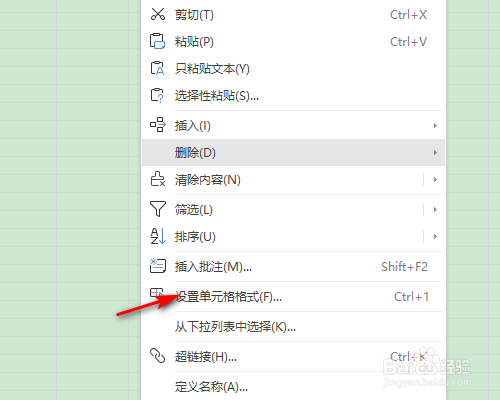Click the Clear Contents eraser icon
The width and height of the screenshot is (500, 400).
tap(158, 179)
